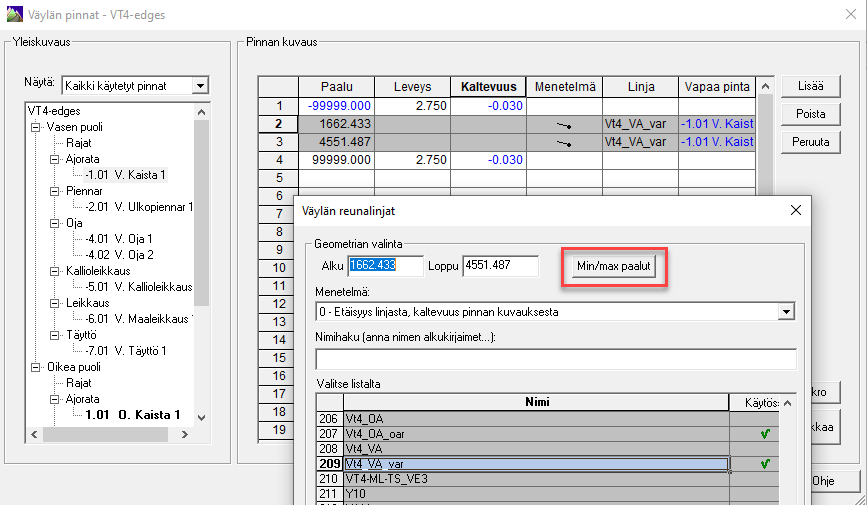Click the Paalu cell 4551.487 in row 3
Image resolution: width=867 pixels, height=505 pixels.
pyautogui.click(x=336, y=142)
